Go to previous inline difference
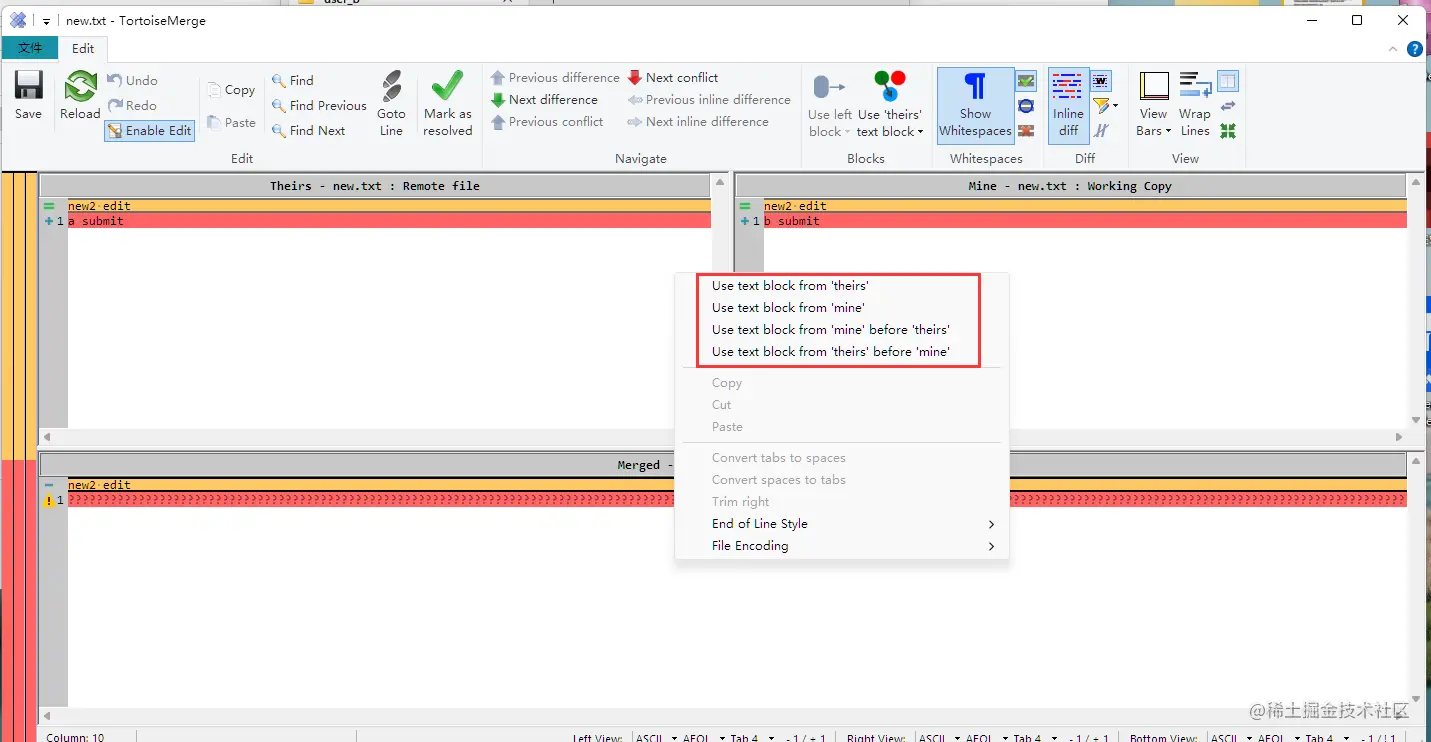Screen dimensions: 1431x742 (x=709, y=99)
